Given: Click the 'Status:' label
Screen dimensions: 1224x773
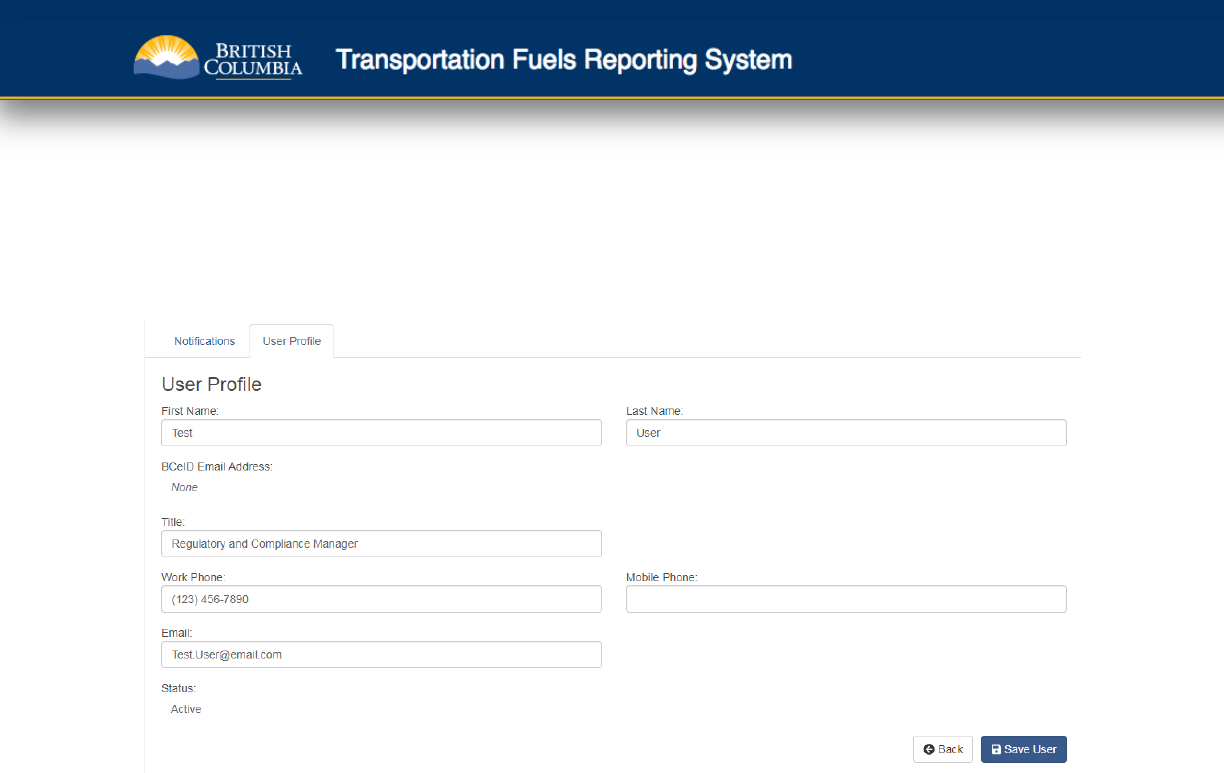Looking at the screenshot, I should pos(179,688).
